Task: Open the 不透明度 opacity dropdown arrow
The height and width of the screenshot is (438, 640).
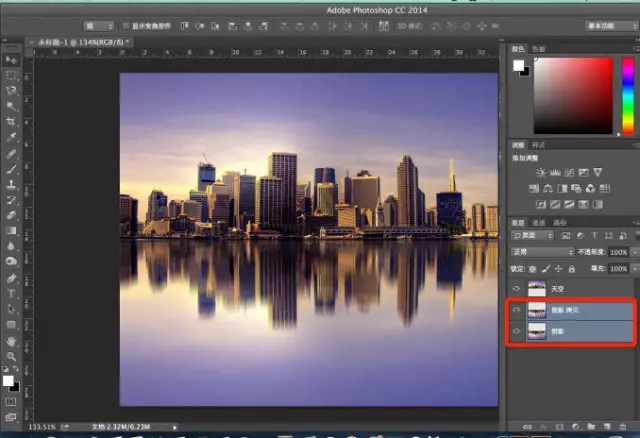Action: (633, 252)
